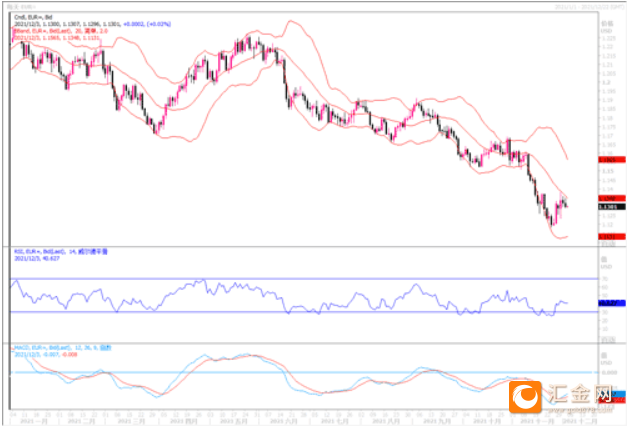Click the chart title in the top-left header
This screenshot has height=436, width=629.
(x=22, y=7)
